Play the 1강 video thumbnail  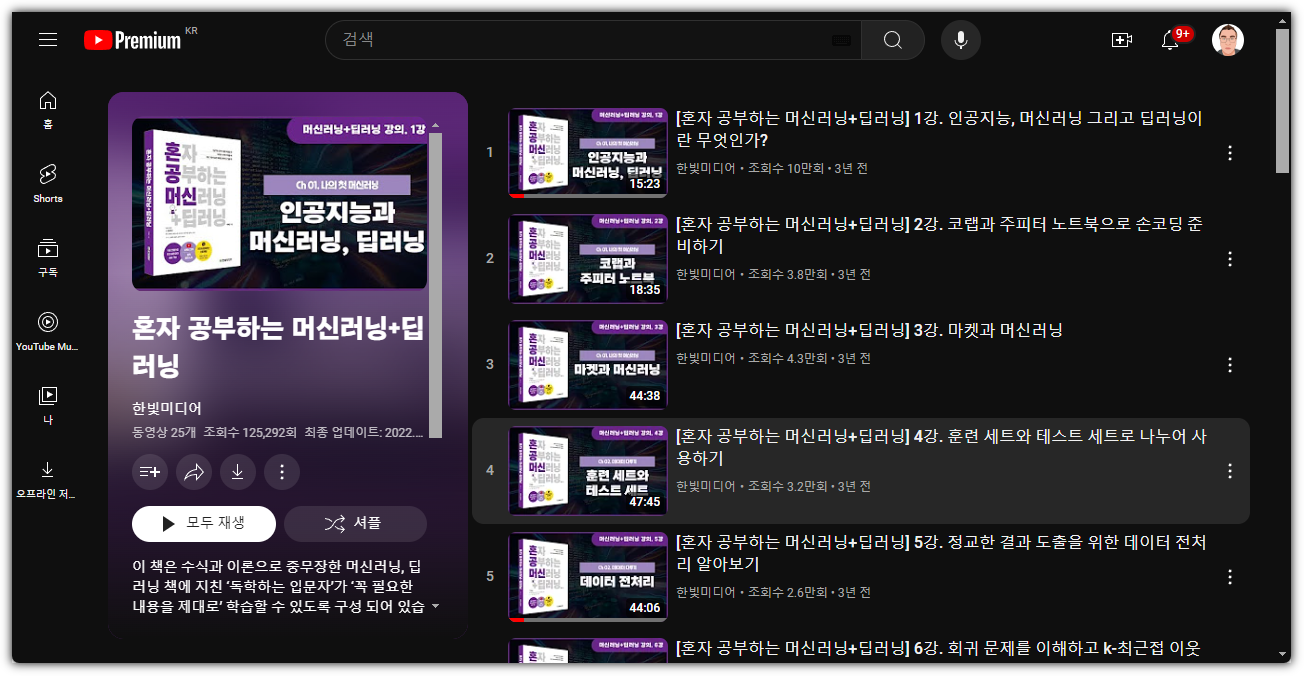[588, 153]
